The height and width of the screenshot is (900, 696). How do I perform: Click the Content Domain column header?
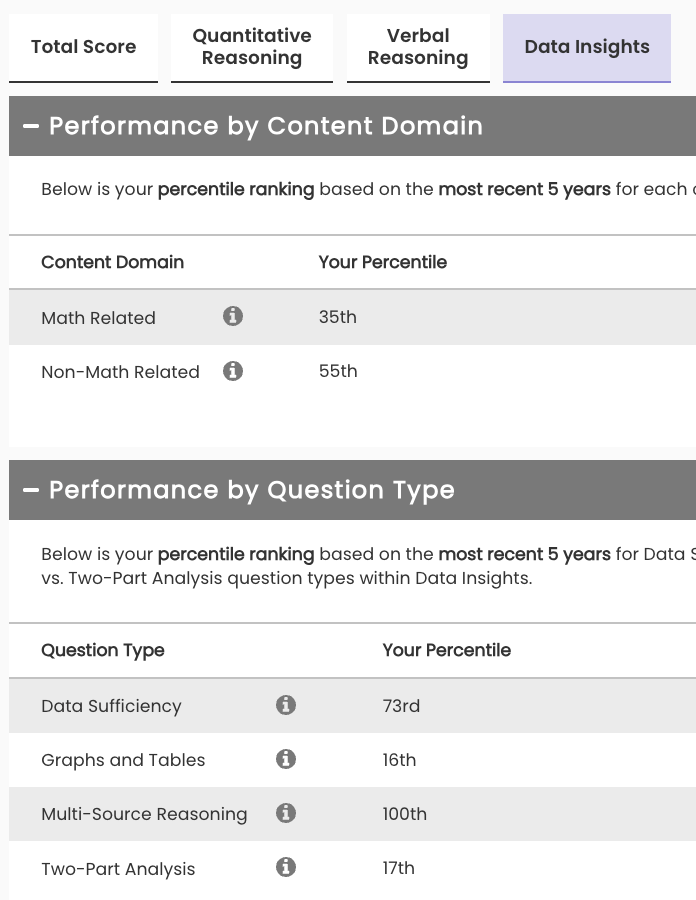click(x=112, y=262)
